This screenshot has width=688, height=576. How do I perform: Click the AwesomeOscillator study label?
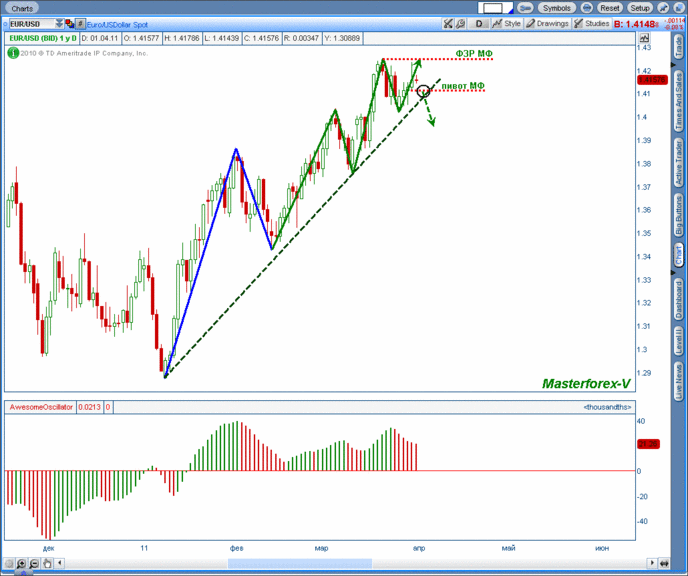click(x=41, y=407)
